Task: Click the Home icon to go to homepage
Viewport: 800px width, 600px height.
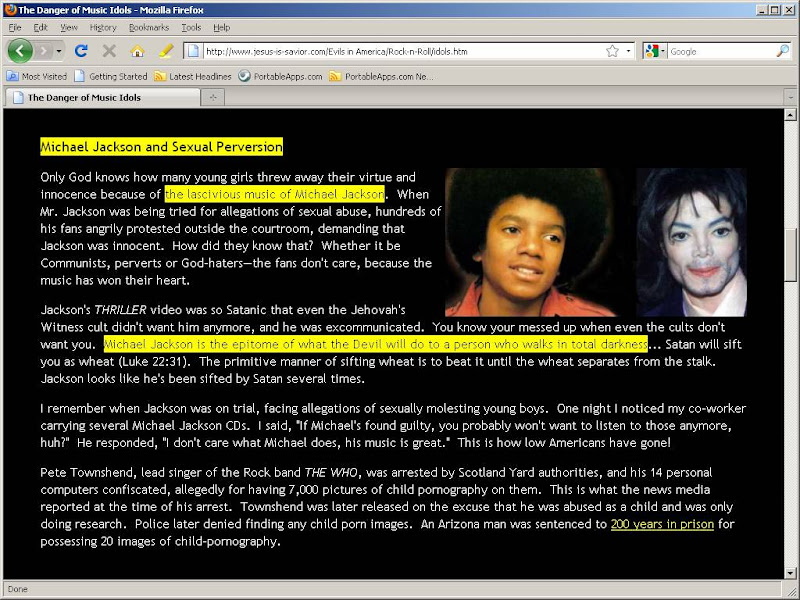Action: [x=135, y=50]
